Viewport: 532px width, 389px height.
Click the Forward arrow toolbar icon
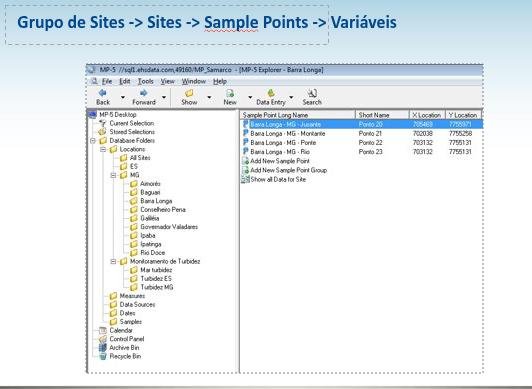[x=144, y=93]
